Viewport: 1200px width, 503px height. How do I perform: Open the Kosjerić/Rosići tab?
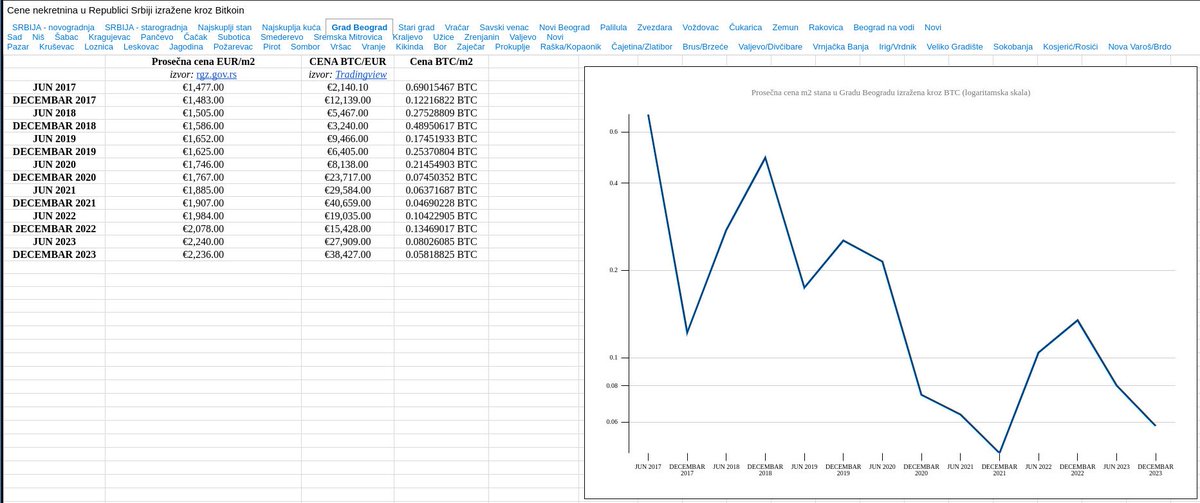click(x=1072, y=47)
